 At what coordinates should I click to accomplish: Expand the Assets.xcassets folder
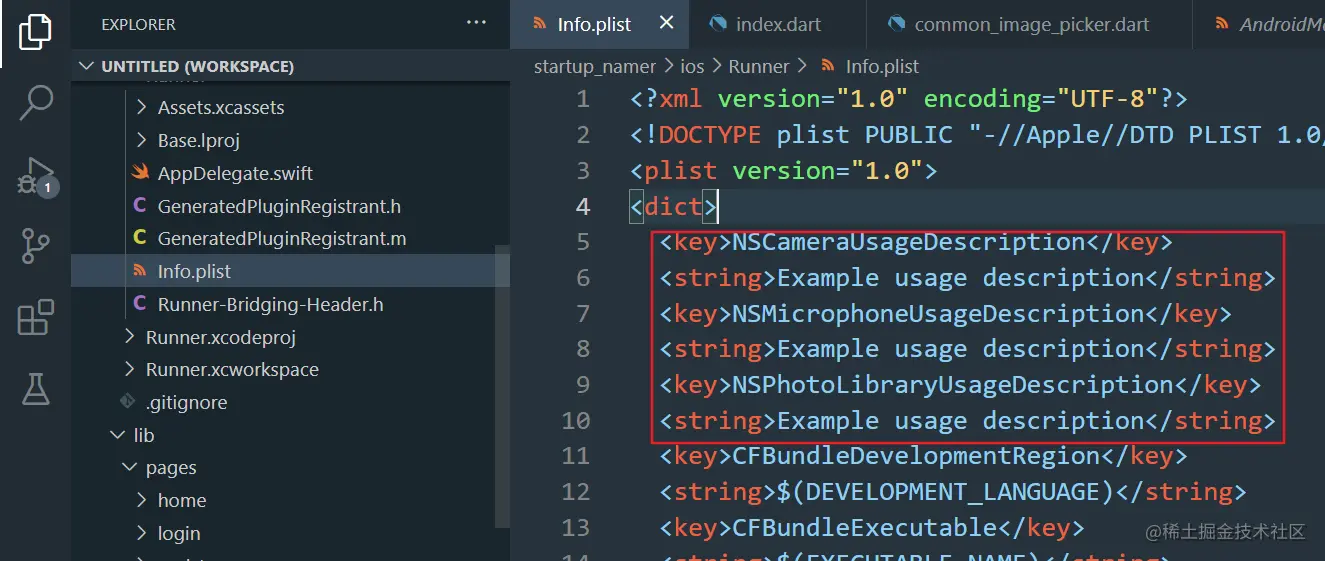pos(141,107)
